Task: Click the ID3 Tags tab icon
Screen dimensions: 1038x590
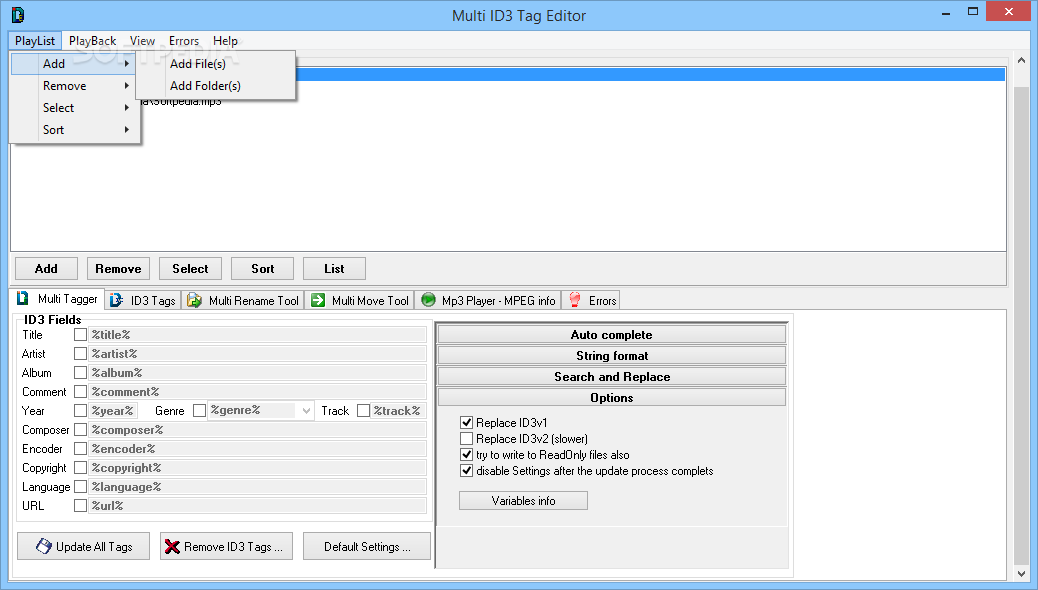Action: tap(117, 300)
